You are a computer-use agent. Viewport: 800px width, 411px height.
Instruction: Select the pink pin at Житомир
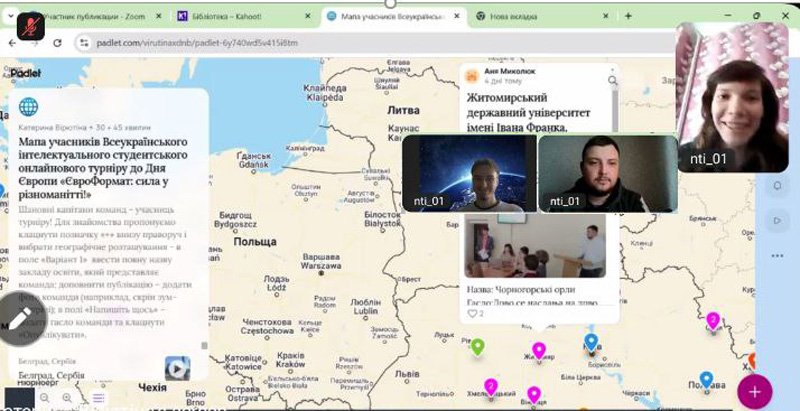coord(539,351)
